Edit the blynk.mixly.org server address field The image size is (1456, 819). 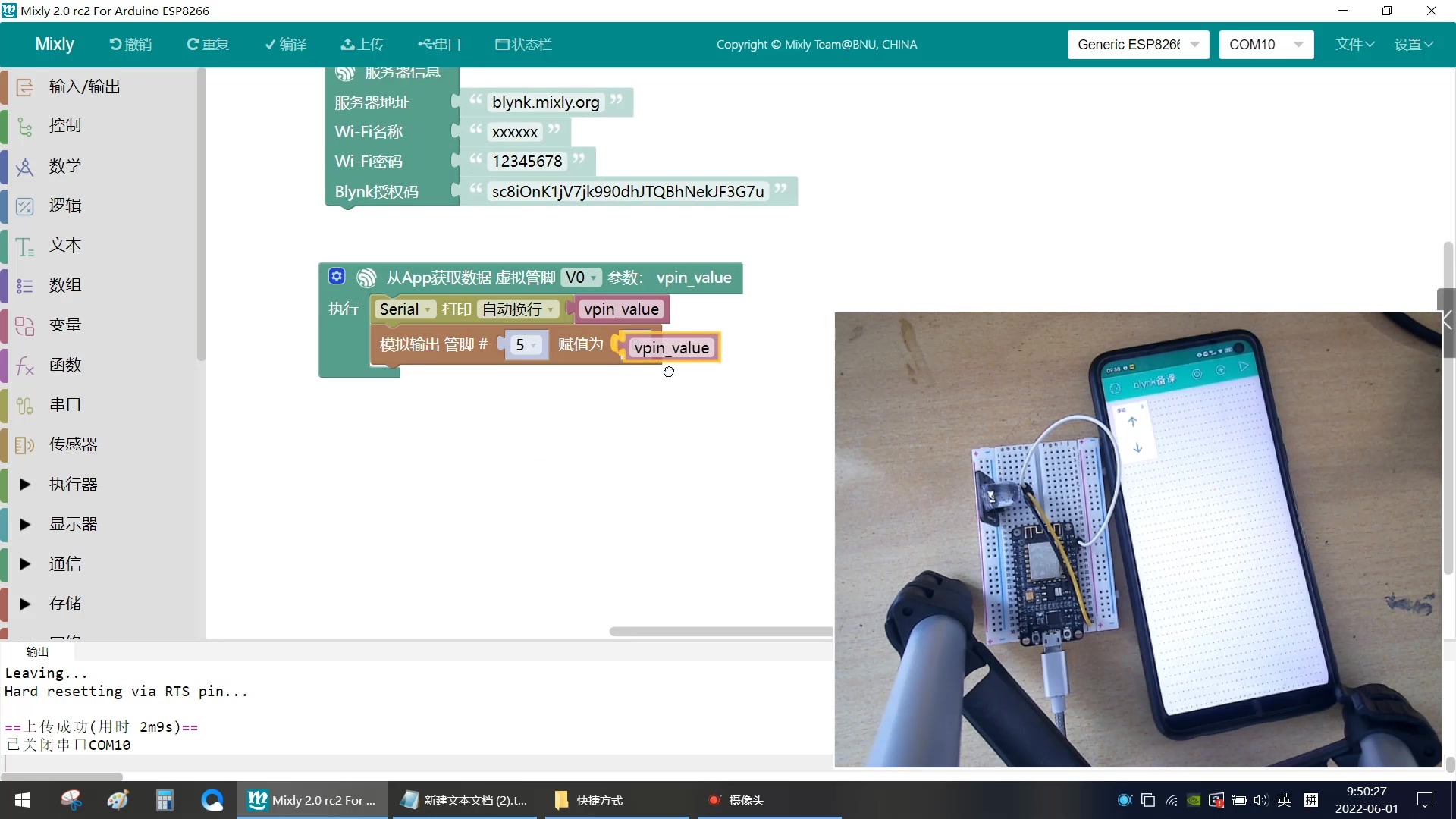[x=545, y=102]
